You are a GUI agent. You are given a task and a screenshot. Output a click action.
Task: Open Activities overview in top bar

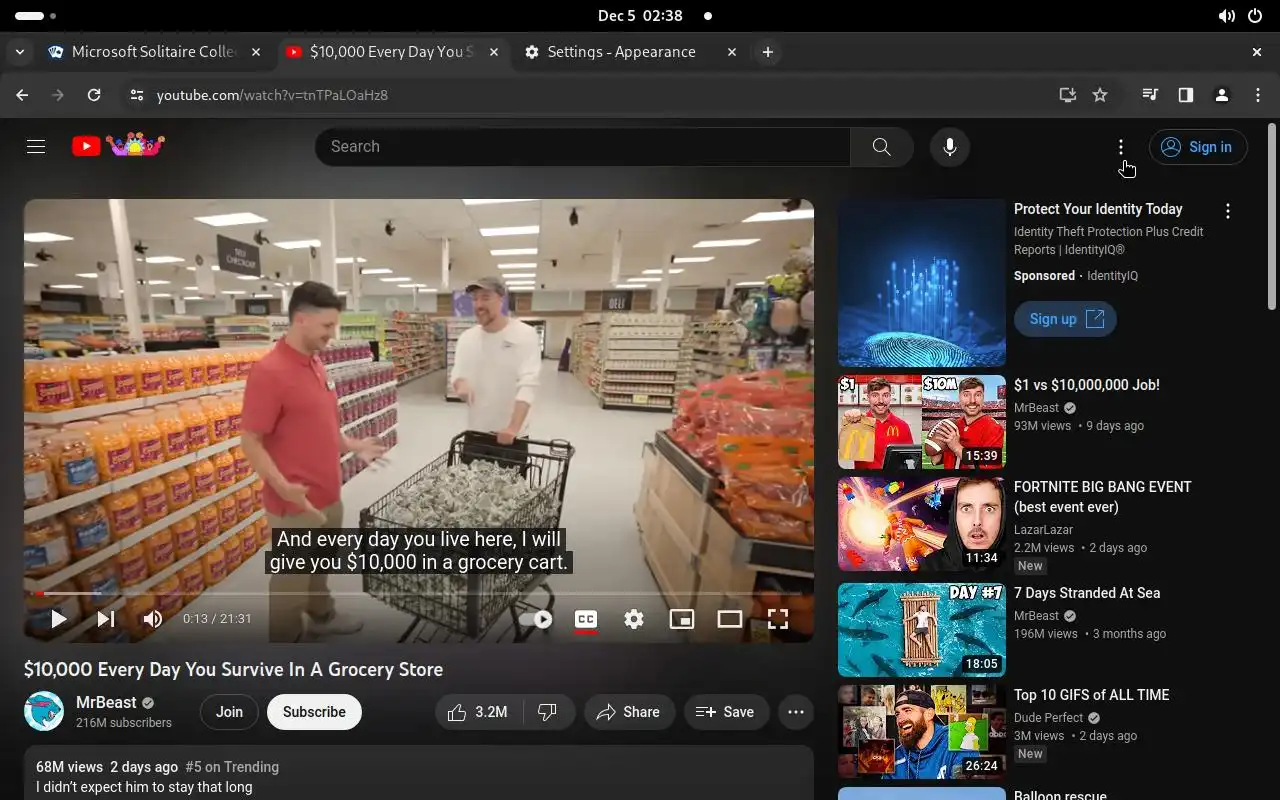[36, 16]
